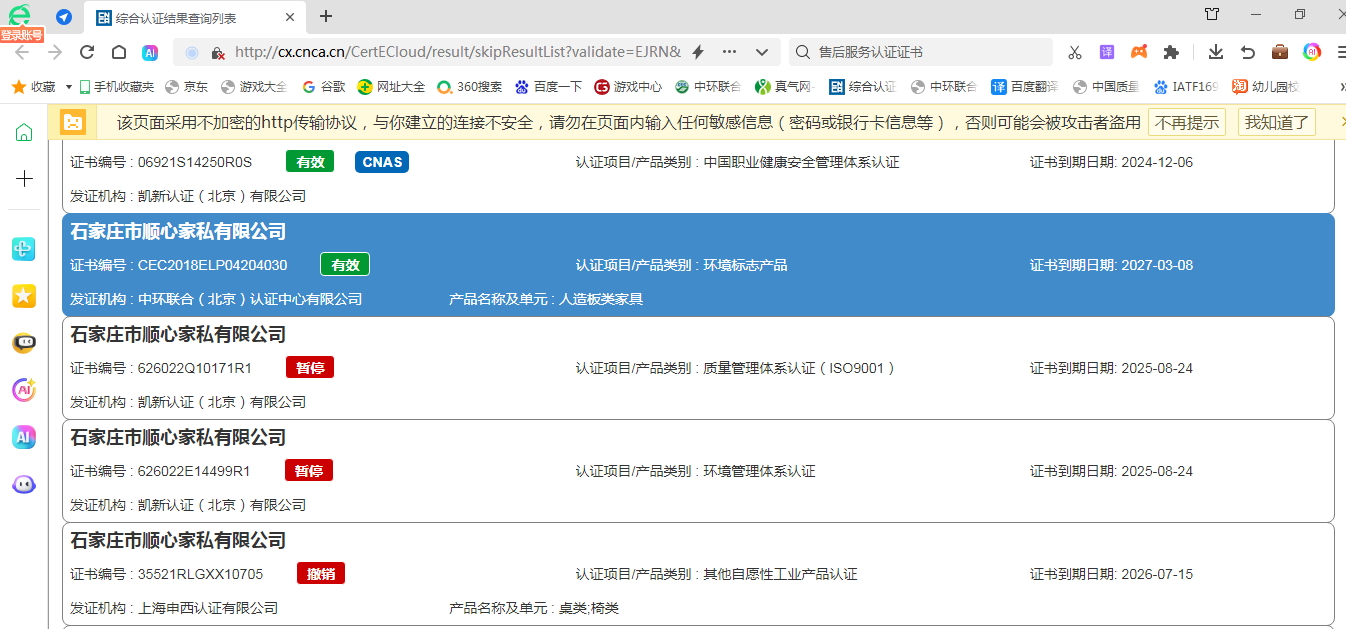
Task: Open the 游戏大全 bookmark
Action: pos(254,87)
